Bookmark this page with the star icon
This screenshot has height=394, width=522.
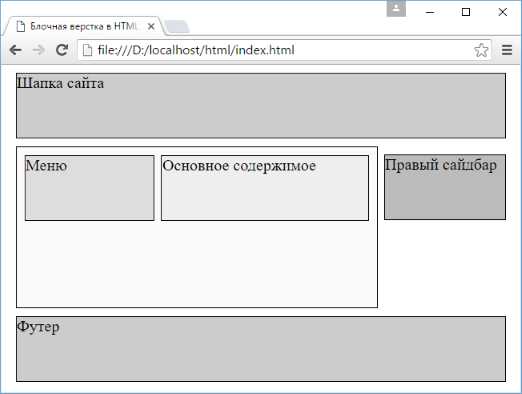(x=481, y=50)
